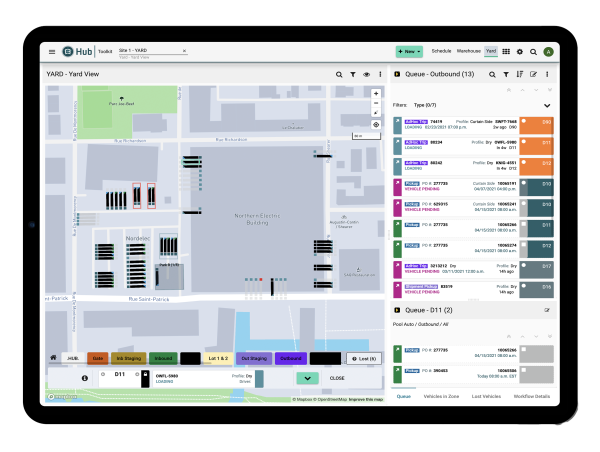This screenshot has height=452, width=600.
Task: Open the Vehicles in Zone tab
Action: 441,396
